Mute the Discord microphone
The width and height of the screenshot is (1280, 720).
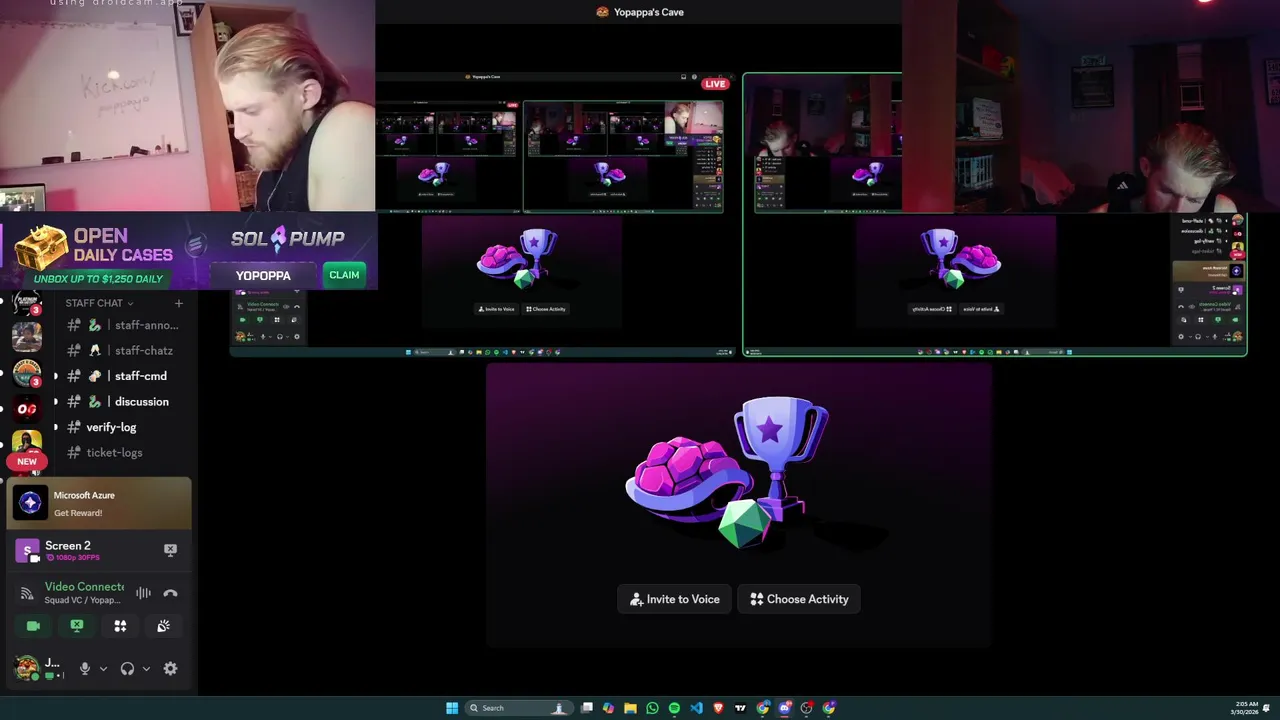tap(85, 669)
